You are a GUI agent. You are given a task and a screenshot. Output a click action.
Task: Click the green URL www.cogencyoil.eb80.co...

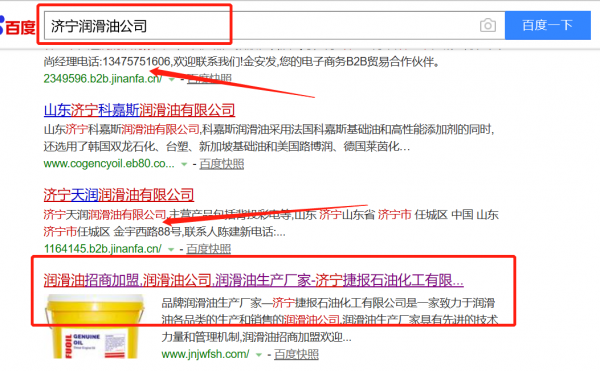[109, 164]
